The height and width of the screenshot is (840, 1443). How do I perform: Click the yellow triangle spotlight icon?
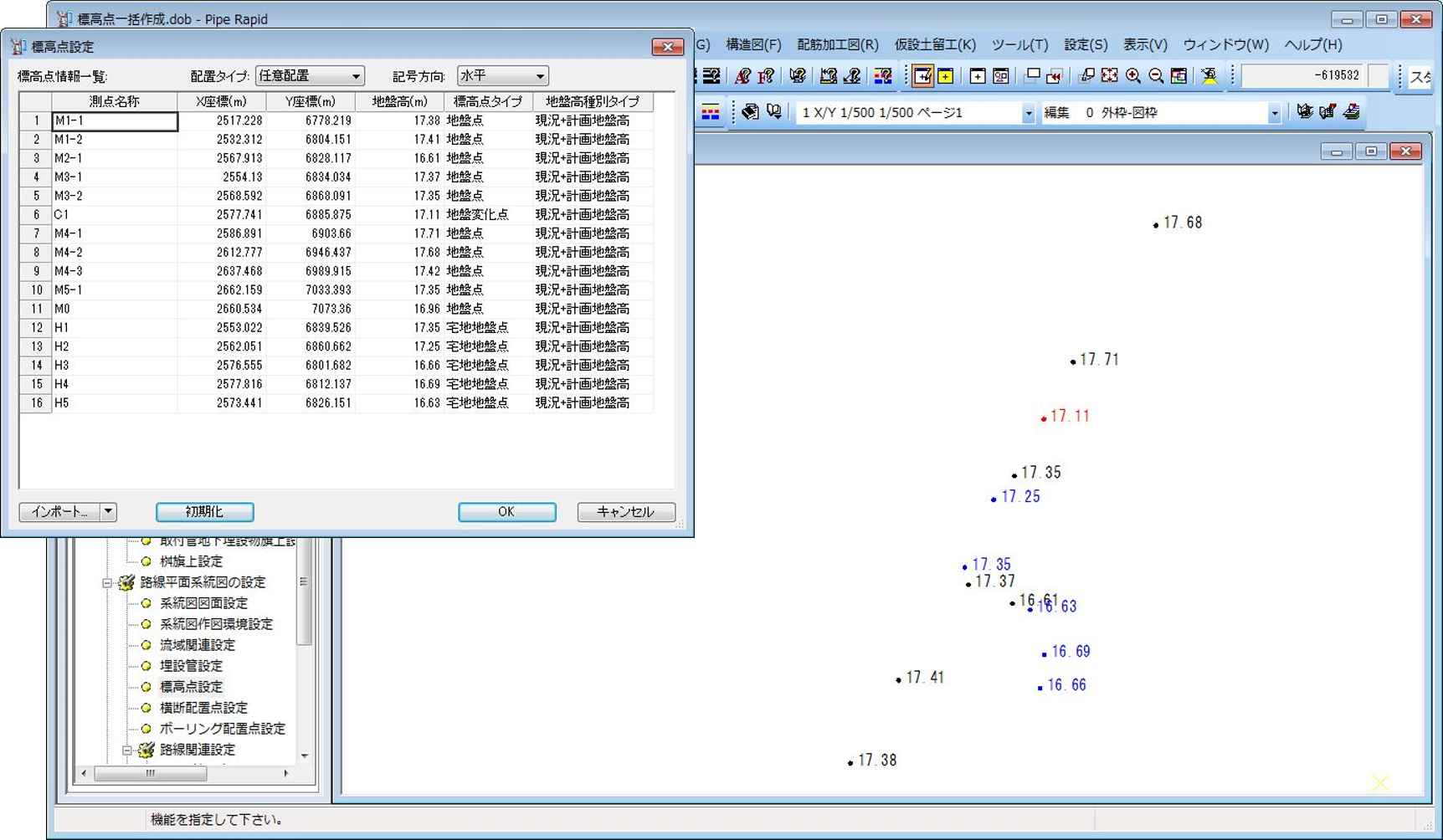pyautogui.click(x=1209, y=76)
